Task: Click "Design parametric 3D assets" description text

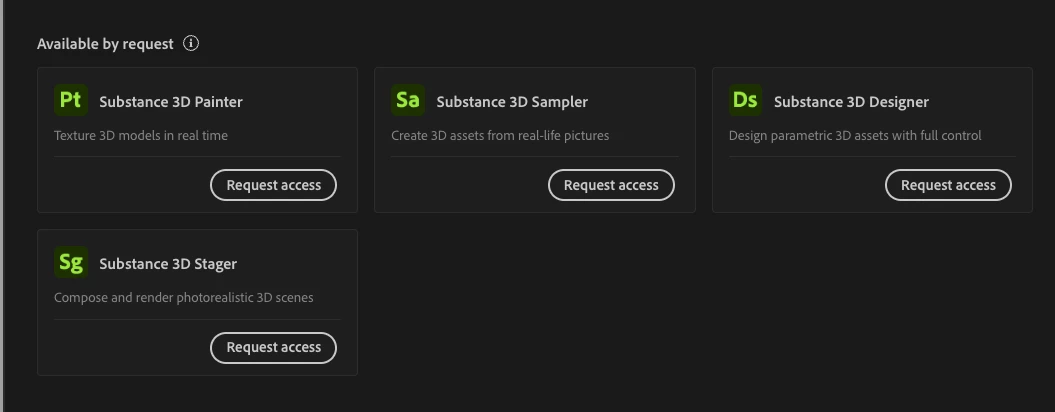Action: [855, 135]
